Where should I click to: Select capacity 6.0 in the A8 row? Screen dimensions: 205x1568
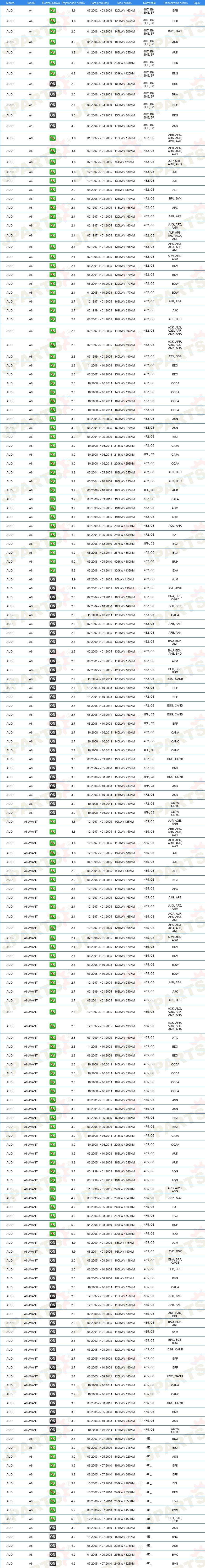click(74, 1519)
